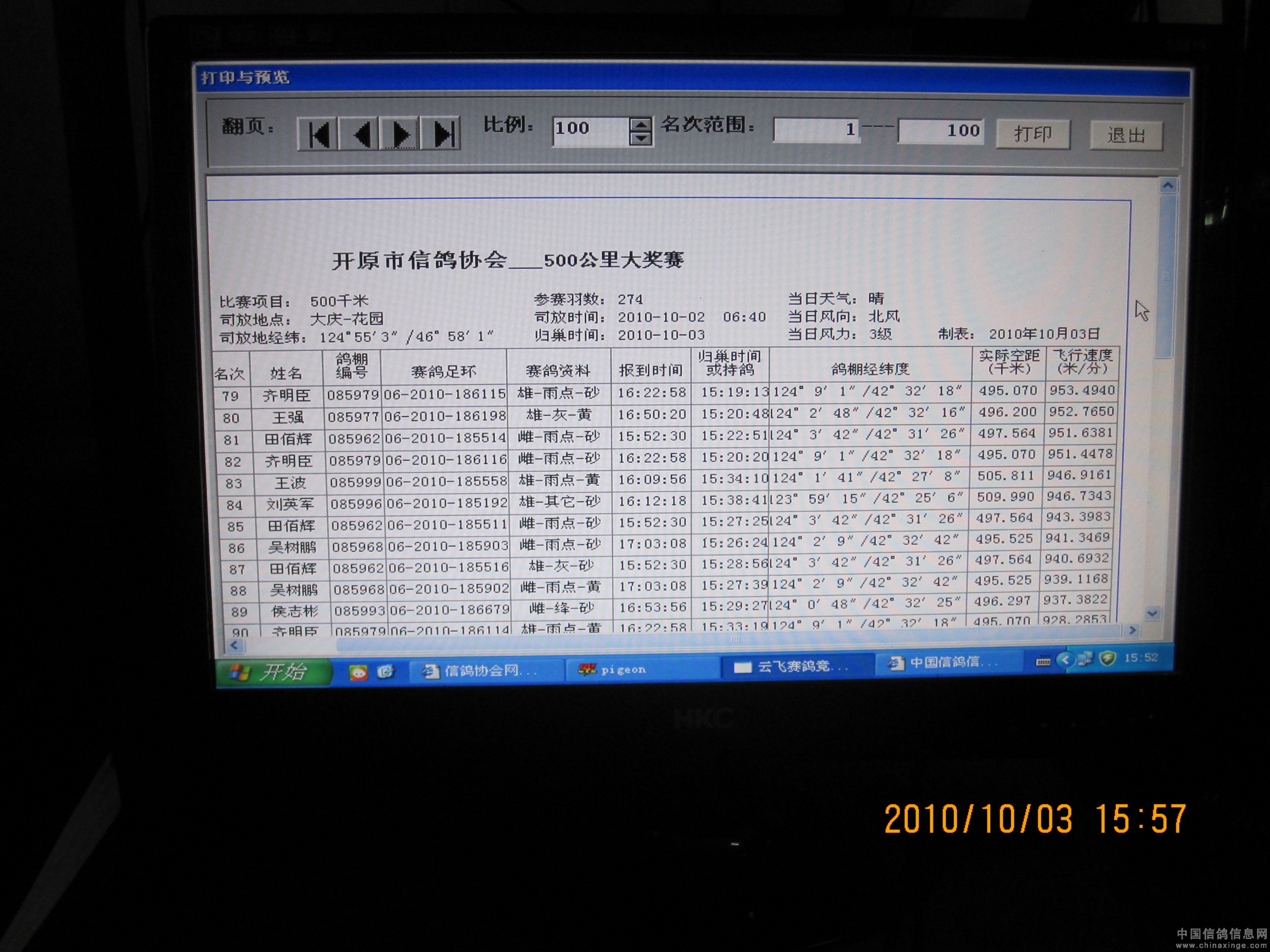
Task: Go to the next page
Action: [x=400, y=134]
